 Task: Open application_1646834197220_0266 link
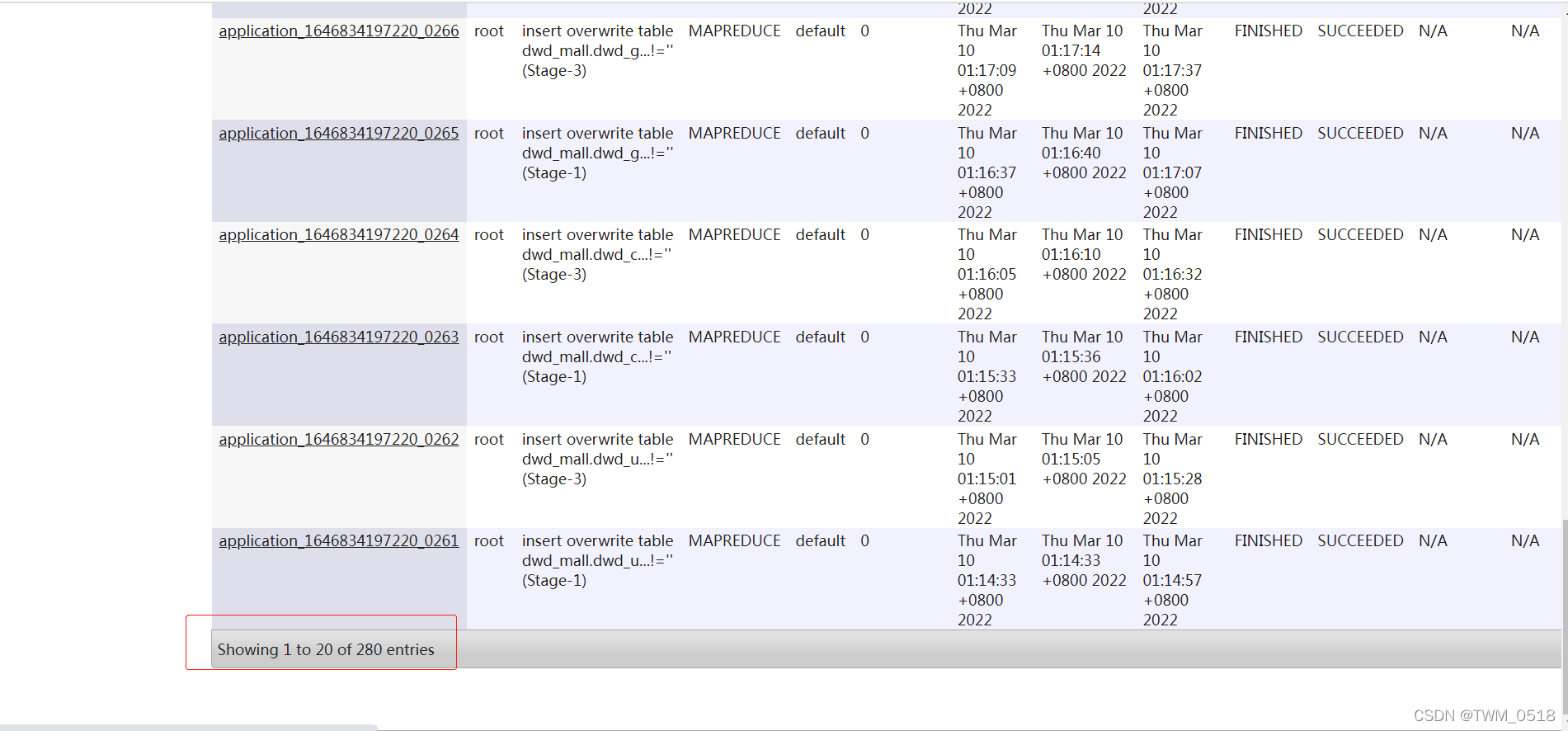tap(338, 31)
